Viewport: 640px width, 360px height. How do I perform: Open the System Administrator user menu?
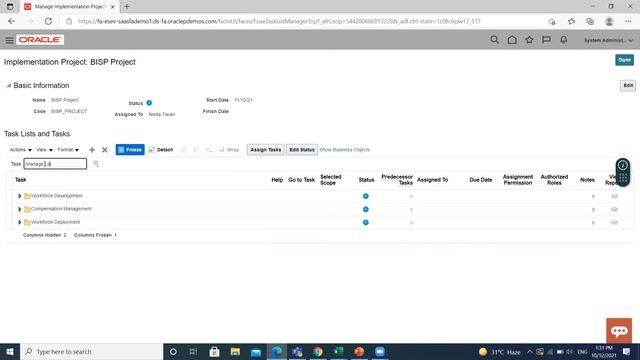(608, 40)
